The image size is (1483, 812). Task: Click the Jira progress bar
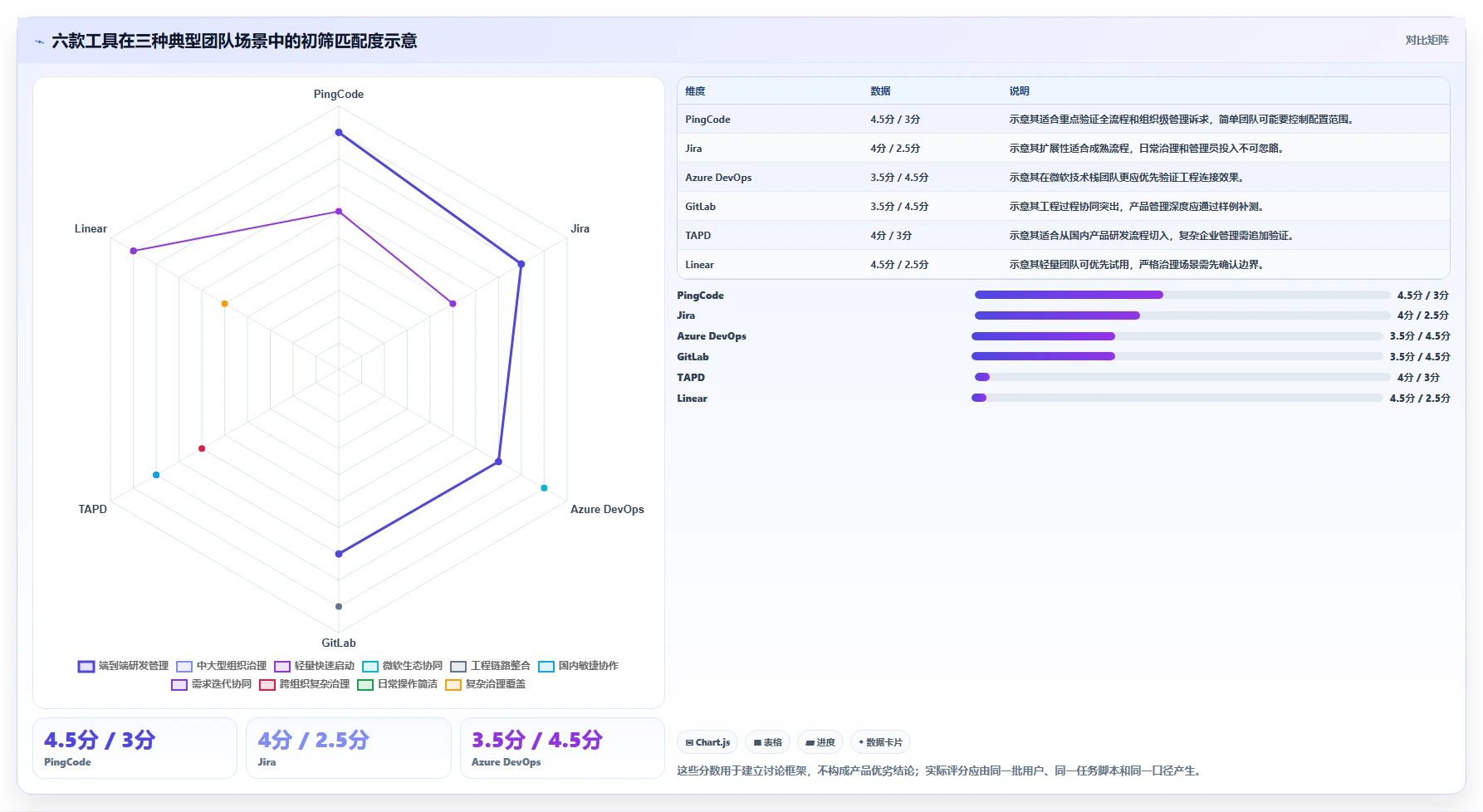point(1182,316)
